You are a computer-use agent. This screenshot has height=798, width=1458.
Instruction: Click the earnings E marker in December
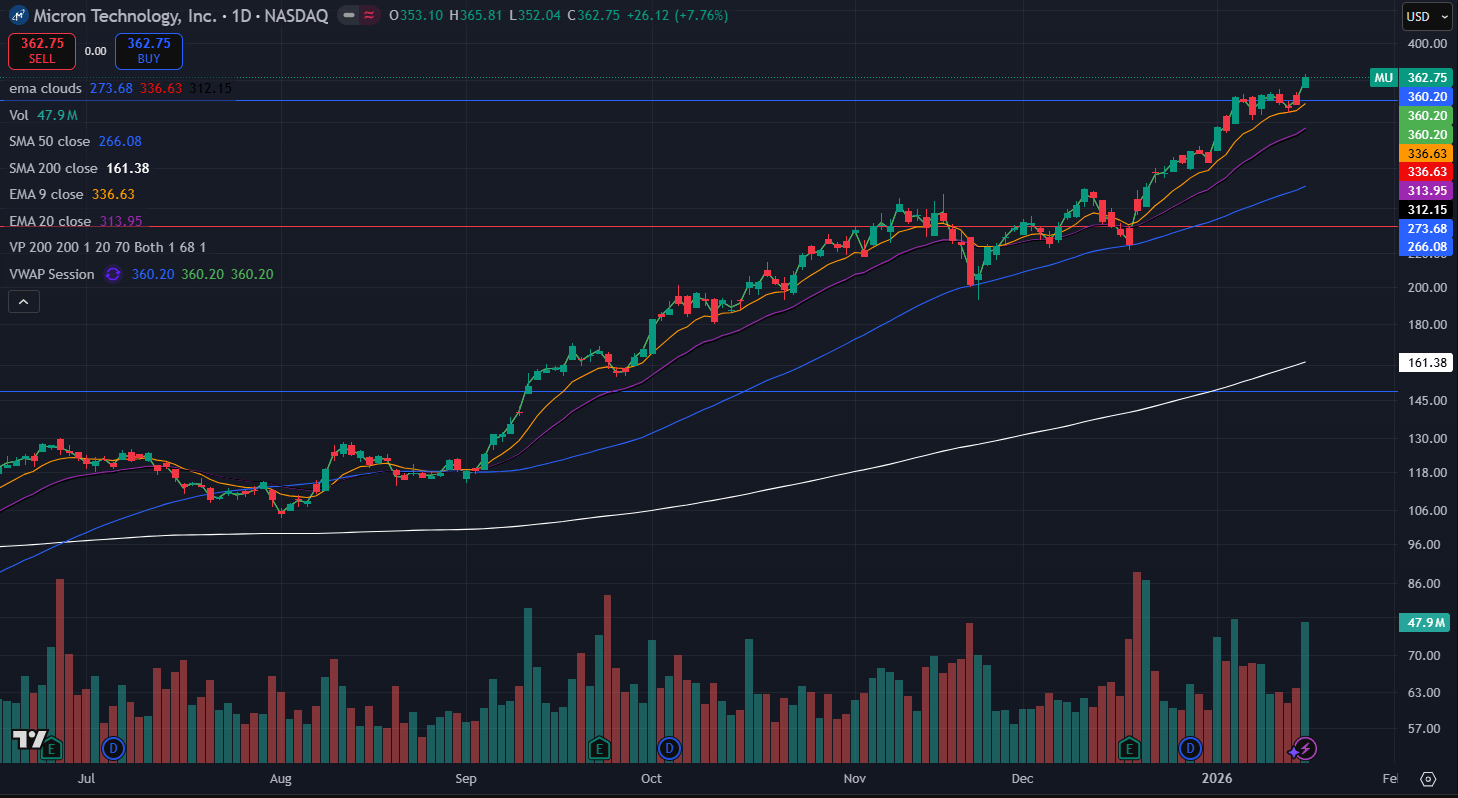1130,747
